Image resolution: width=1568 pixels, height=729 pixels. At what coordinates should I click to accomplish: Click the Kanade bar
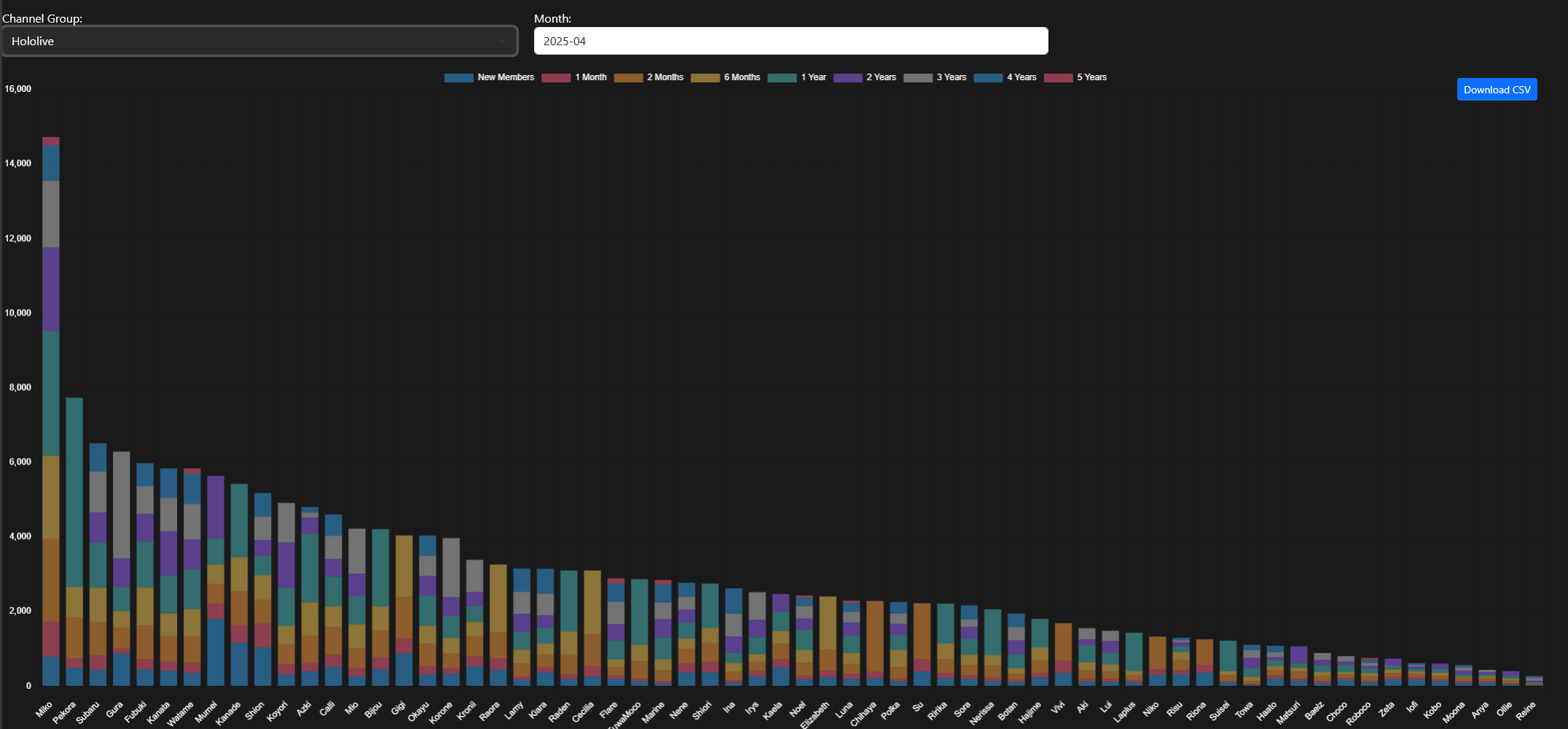tap(239, 583)
